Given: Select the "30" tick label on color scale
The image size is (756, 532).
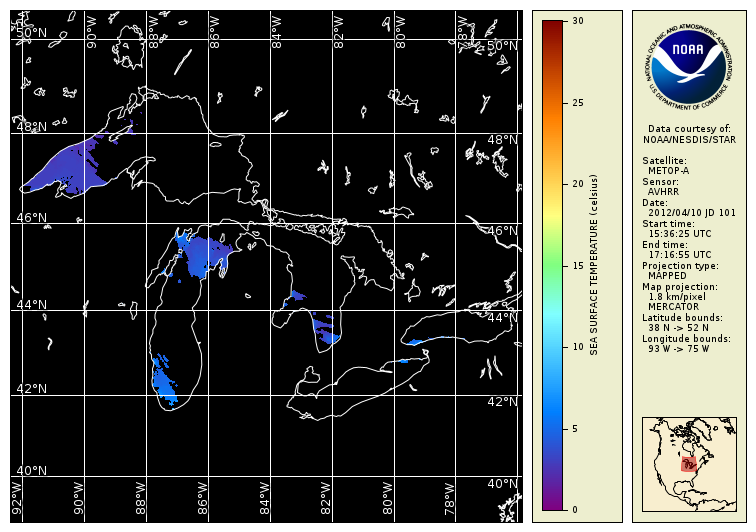Looking at the screenshot, I should click(578, 21).
